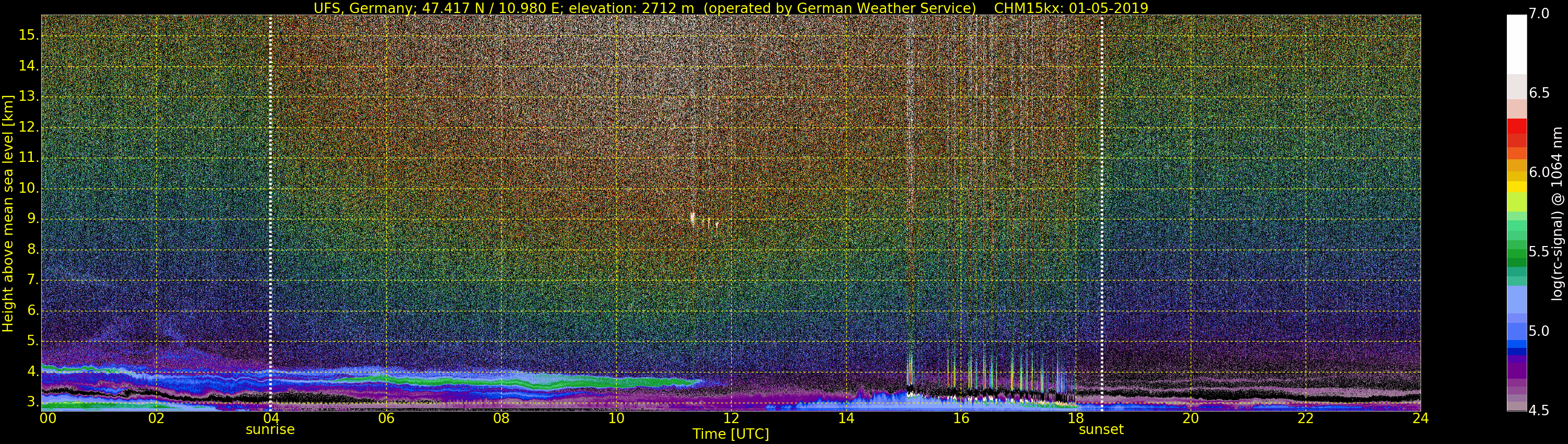1568x444 pixels.
Task: Click the x-axis tick label '12'
Action: point(731,418)
